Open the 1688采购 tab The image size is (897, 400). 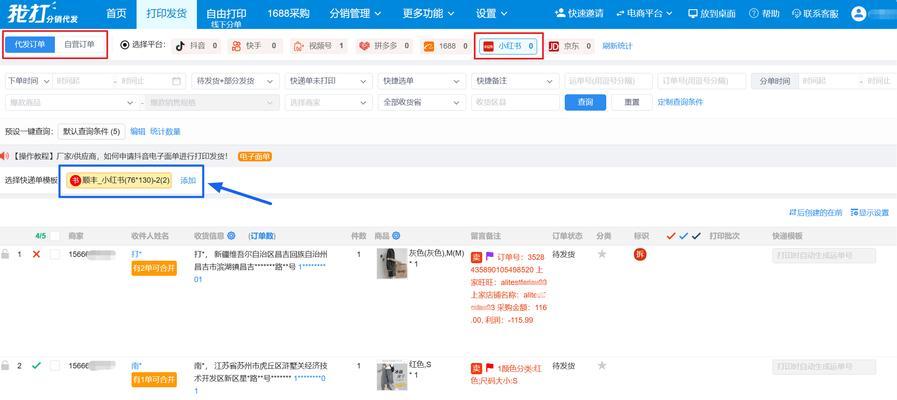[288, 14]
